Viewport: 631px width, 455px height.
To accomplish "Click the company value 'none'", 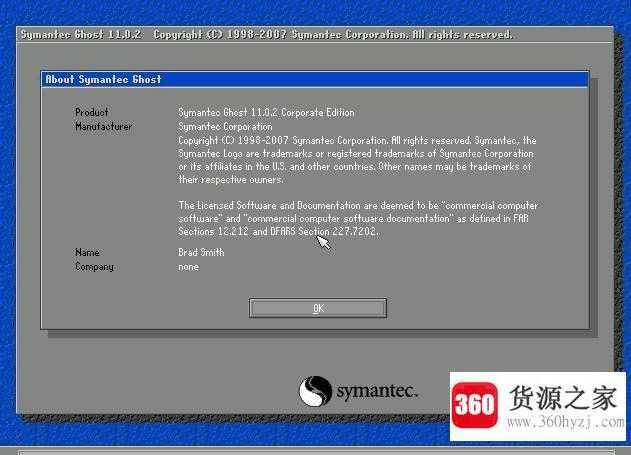I will pyautogui.click(x=188, y=267).
